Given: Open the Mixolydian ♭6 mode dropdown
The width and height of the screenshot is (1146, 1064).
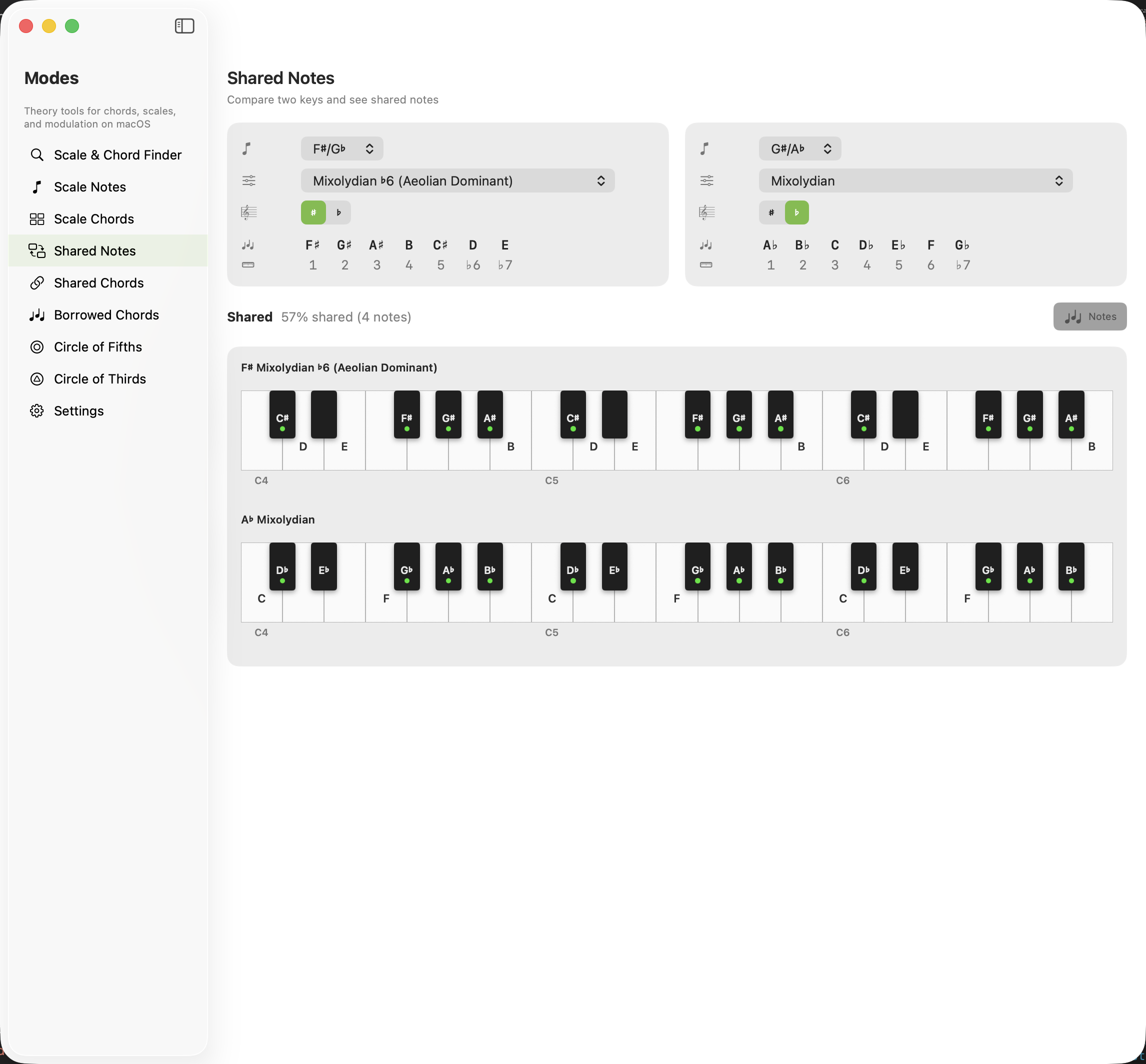Looking at the screenshot, I should (458, 180).
